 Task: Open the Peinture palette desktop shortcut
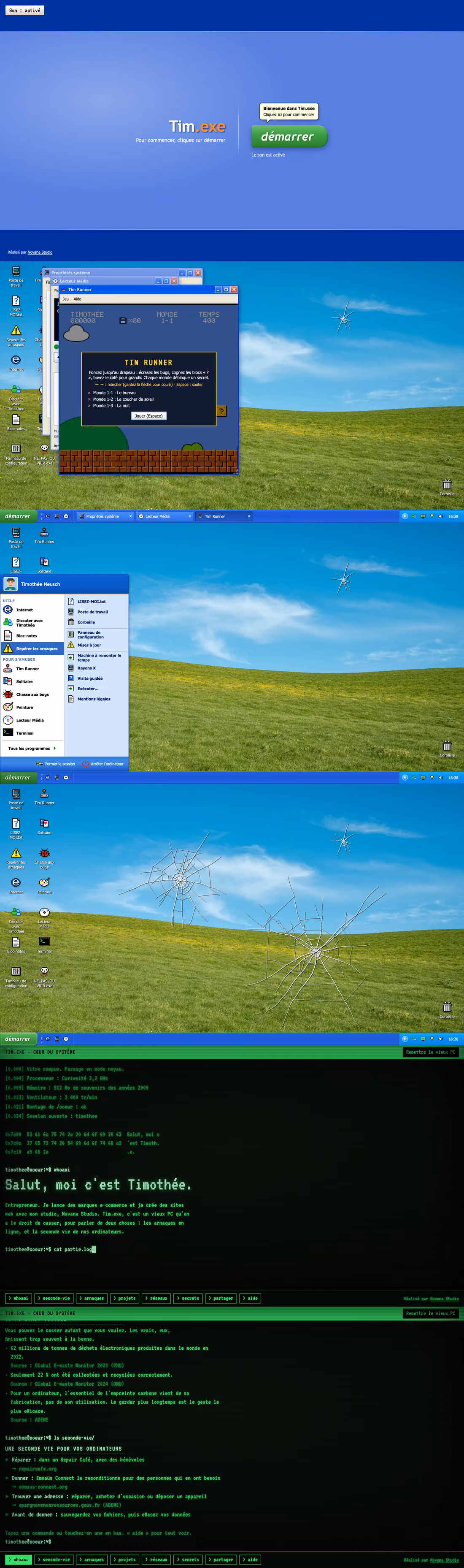click(44, 885)
